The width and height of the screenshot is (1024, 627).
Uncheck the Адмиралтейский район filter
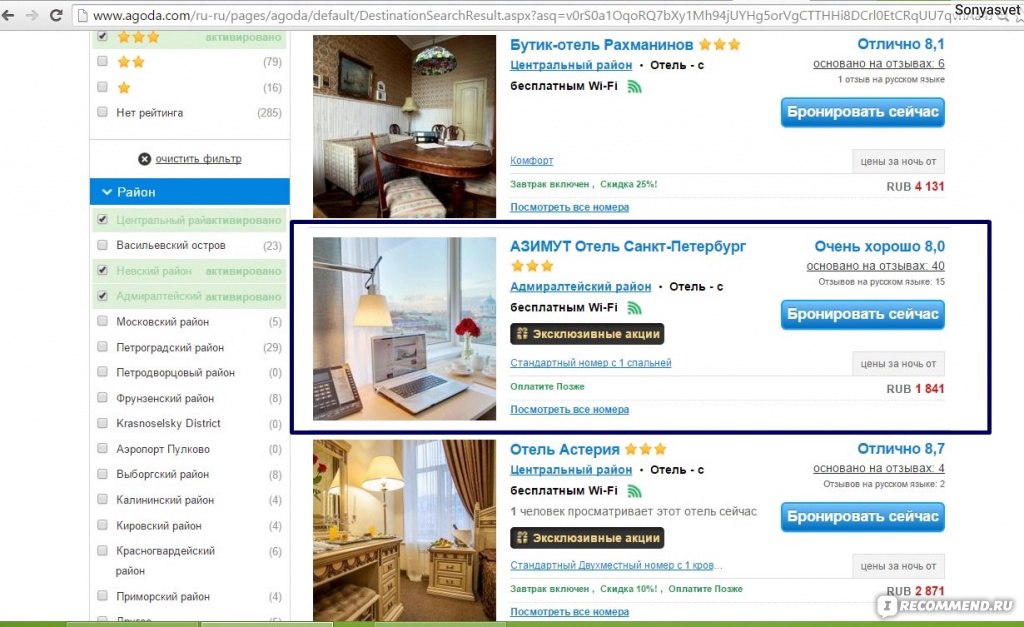click(x=102, y=296)
